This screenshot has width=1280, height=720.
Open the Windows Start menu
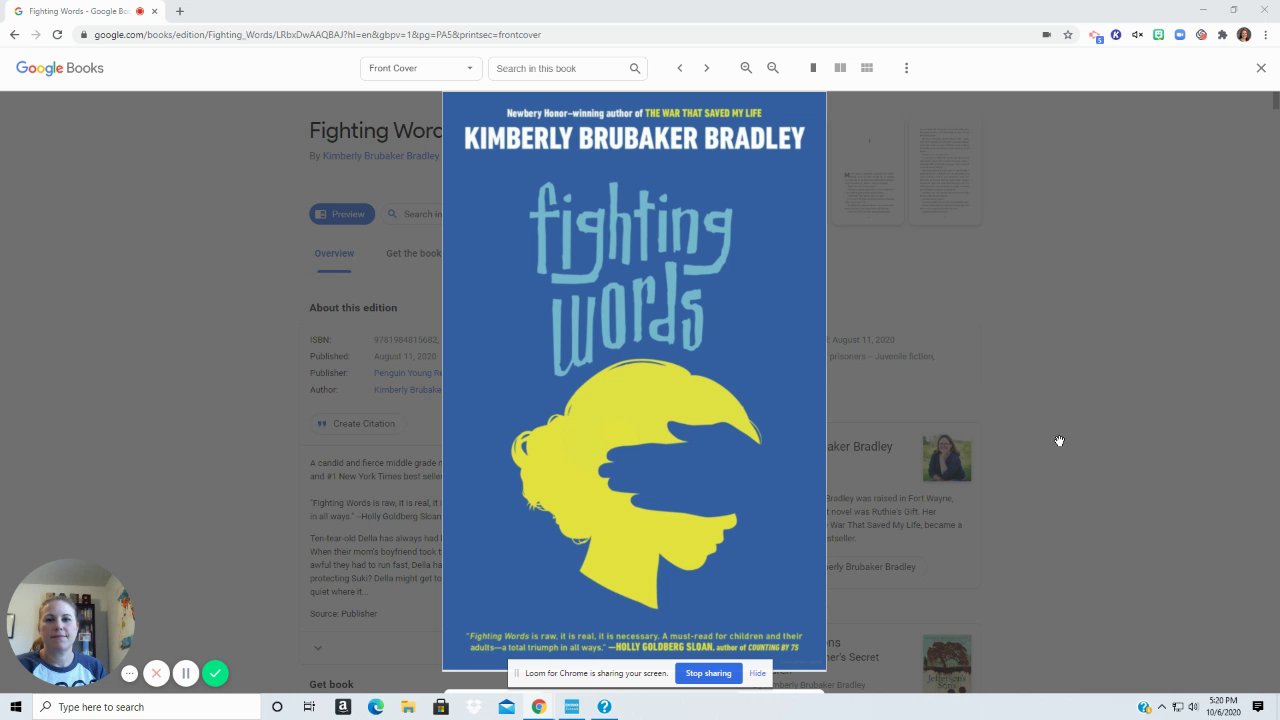[15, 707]
